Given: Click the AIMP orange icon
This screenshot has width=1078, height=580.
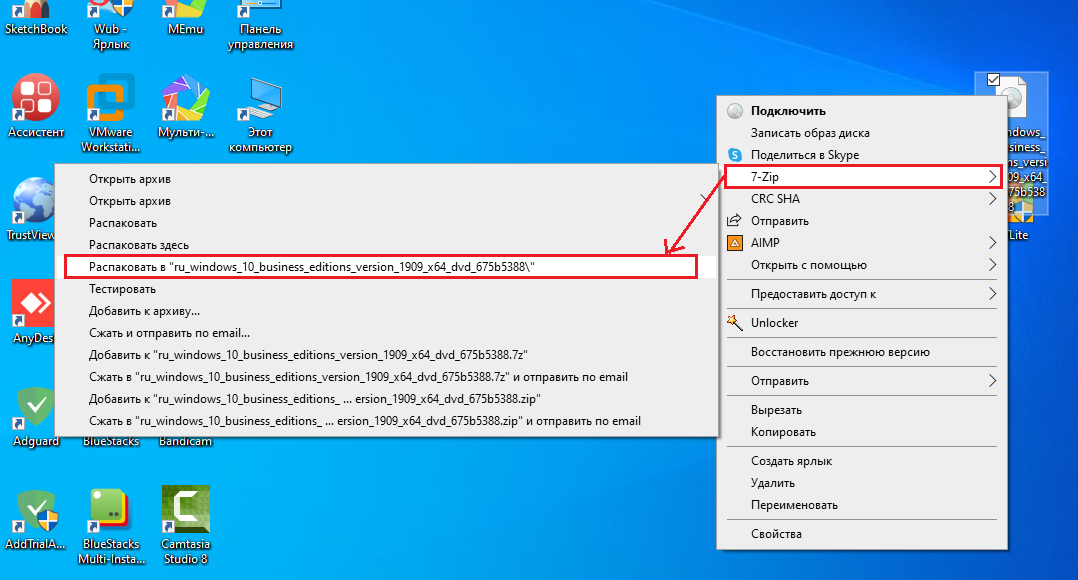Looking at the screenshot, I should pos(735,243).
